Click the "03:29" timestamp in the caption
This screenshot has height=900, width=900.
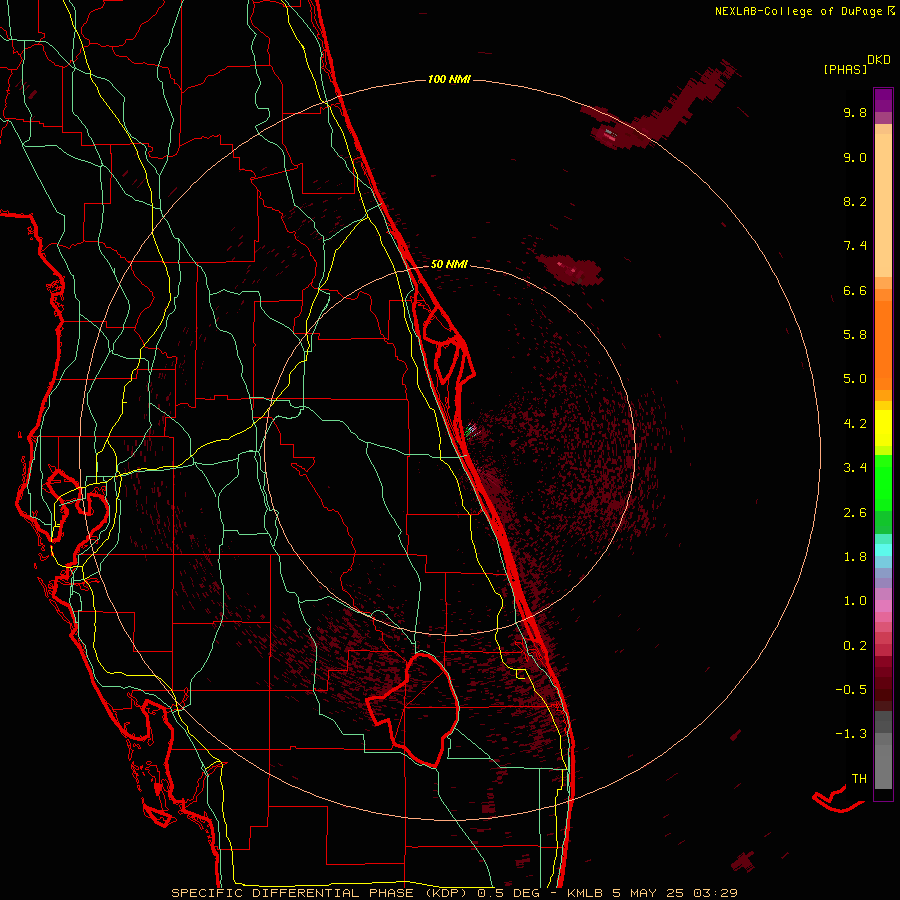pos(715,893)
